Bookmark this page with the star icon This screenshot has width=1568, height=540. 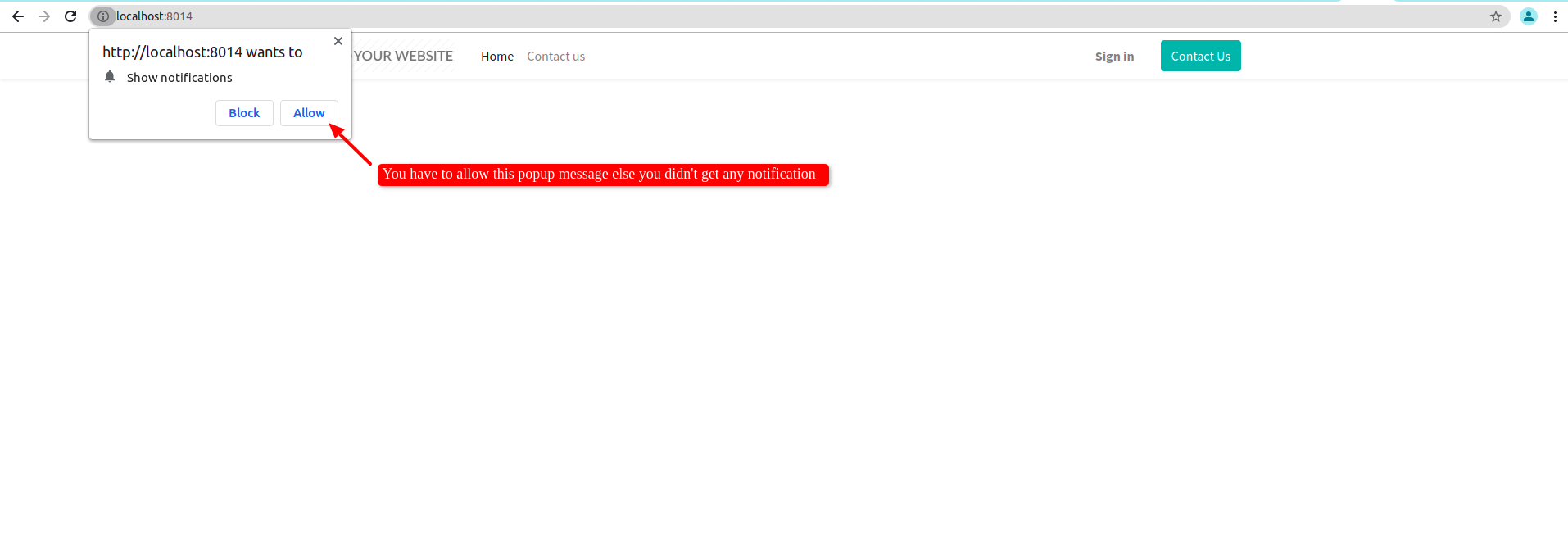click(1496, 16)
